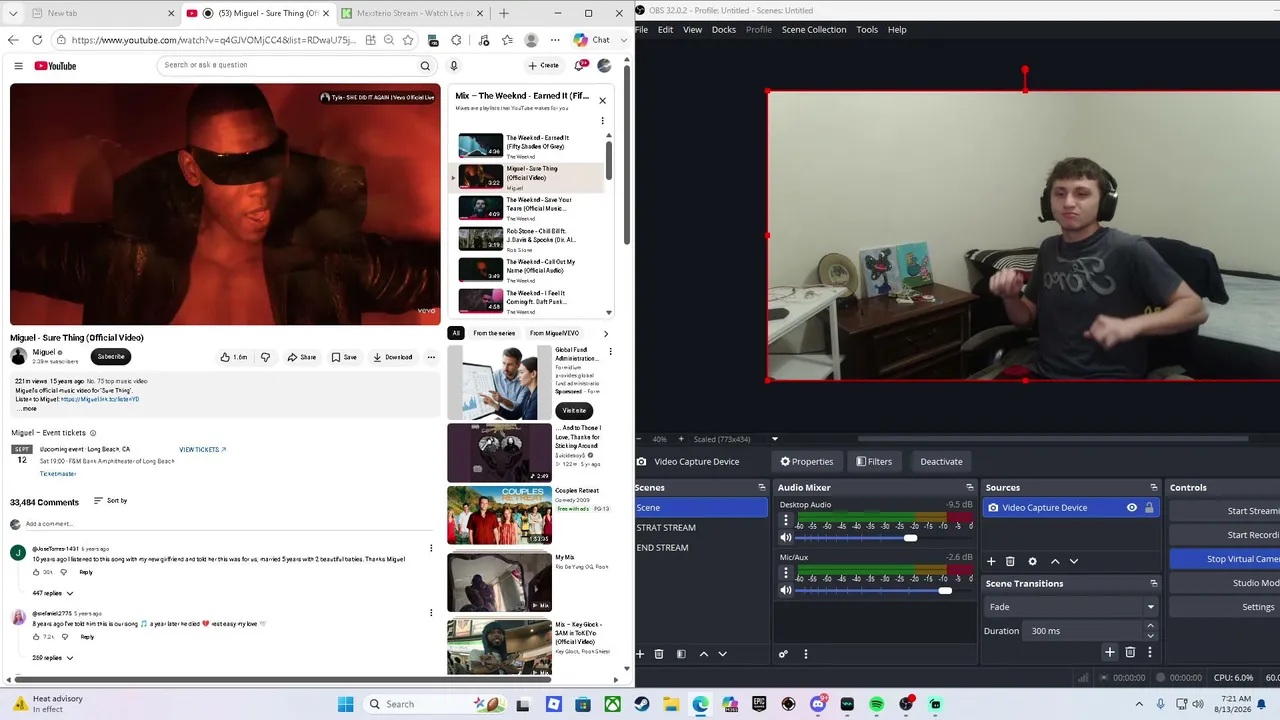Select the 'From MiguelVEVO' chip
The image size is (1280, 720).
point(554,333)
